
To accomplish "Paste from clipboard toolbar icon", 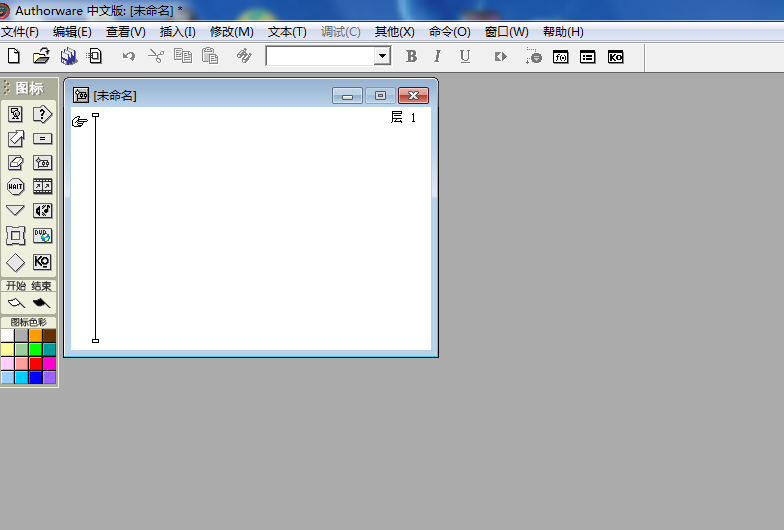I will (x=210, y=56).
